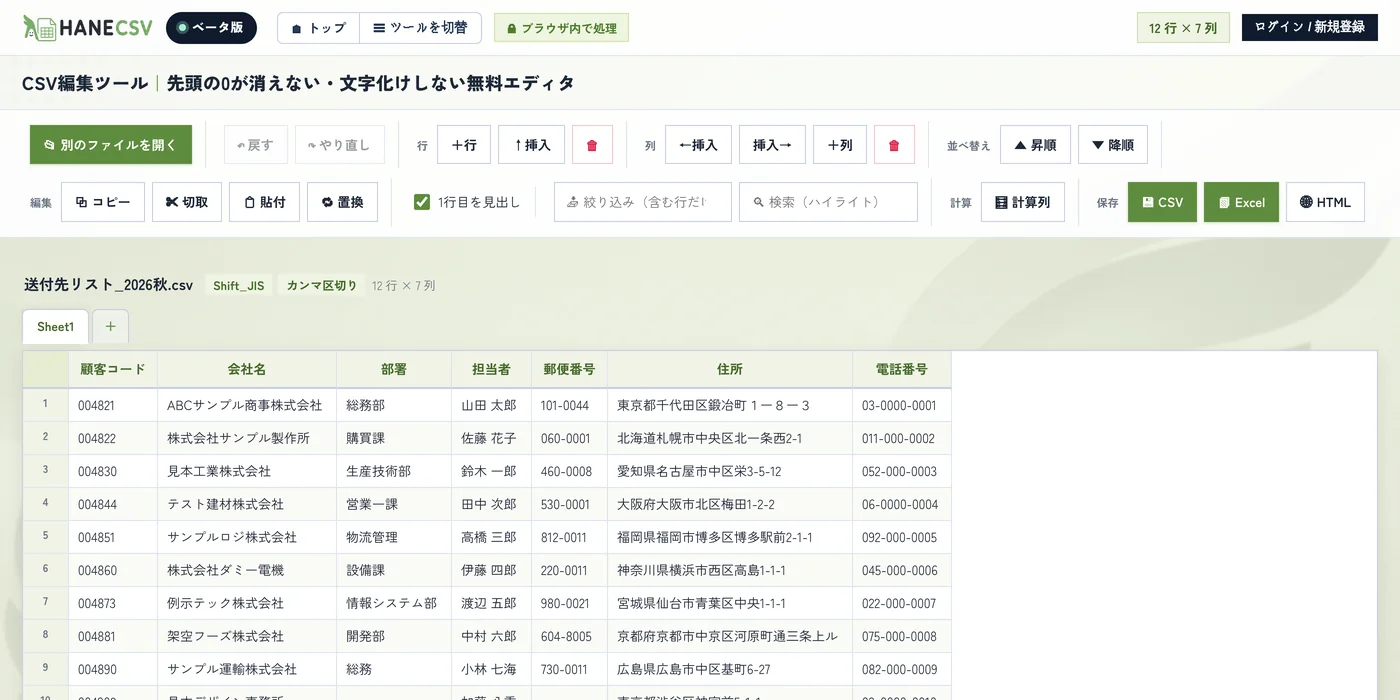This screenshot has height=700, width=1400.
Task: Add a column with ＋列
Action: tap(840, 145)
